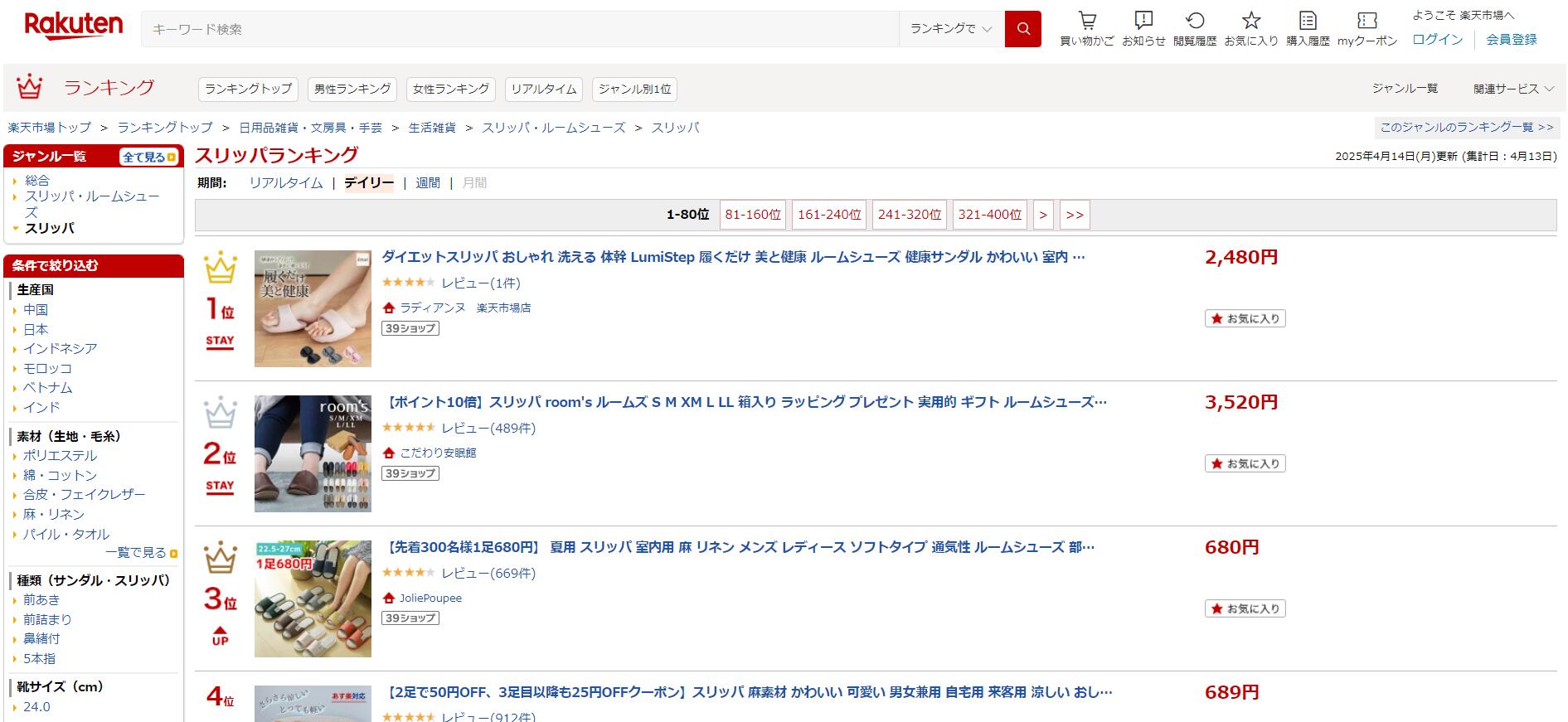
Task: Click the ログイン link
Action: [x=1438, y=39]
